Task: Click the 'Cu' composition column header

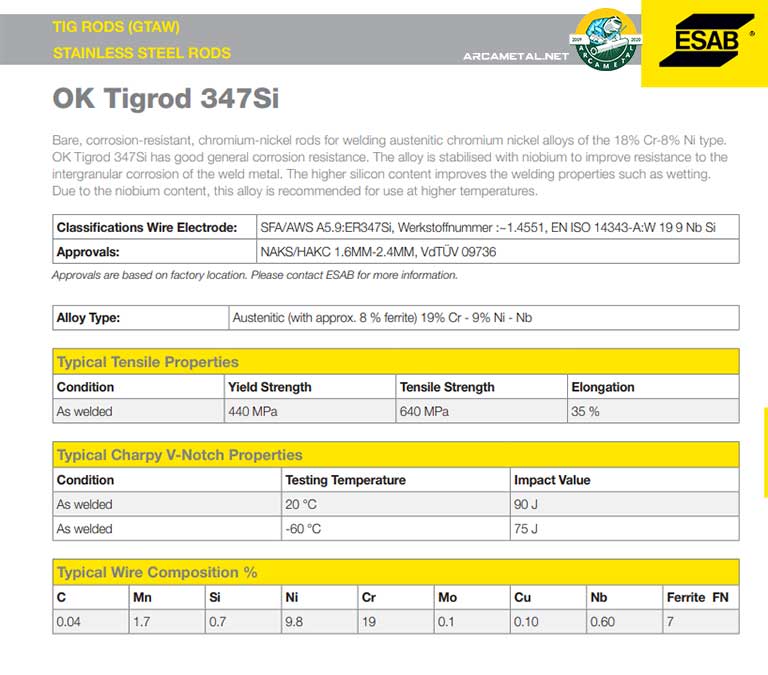Action: click(x=523, y=598)
